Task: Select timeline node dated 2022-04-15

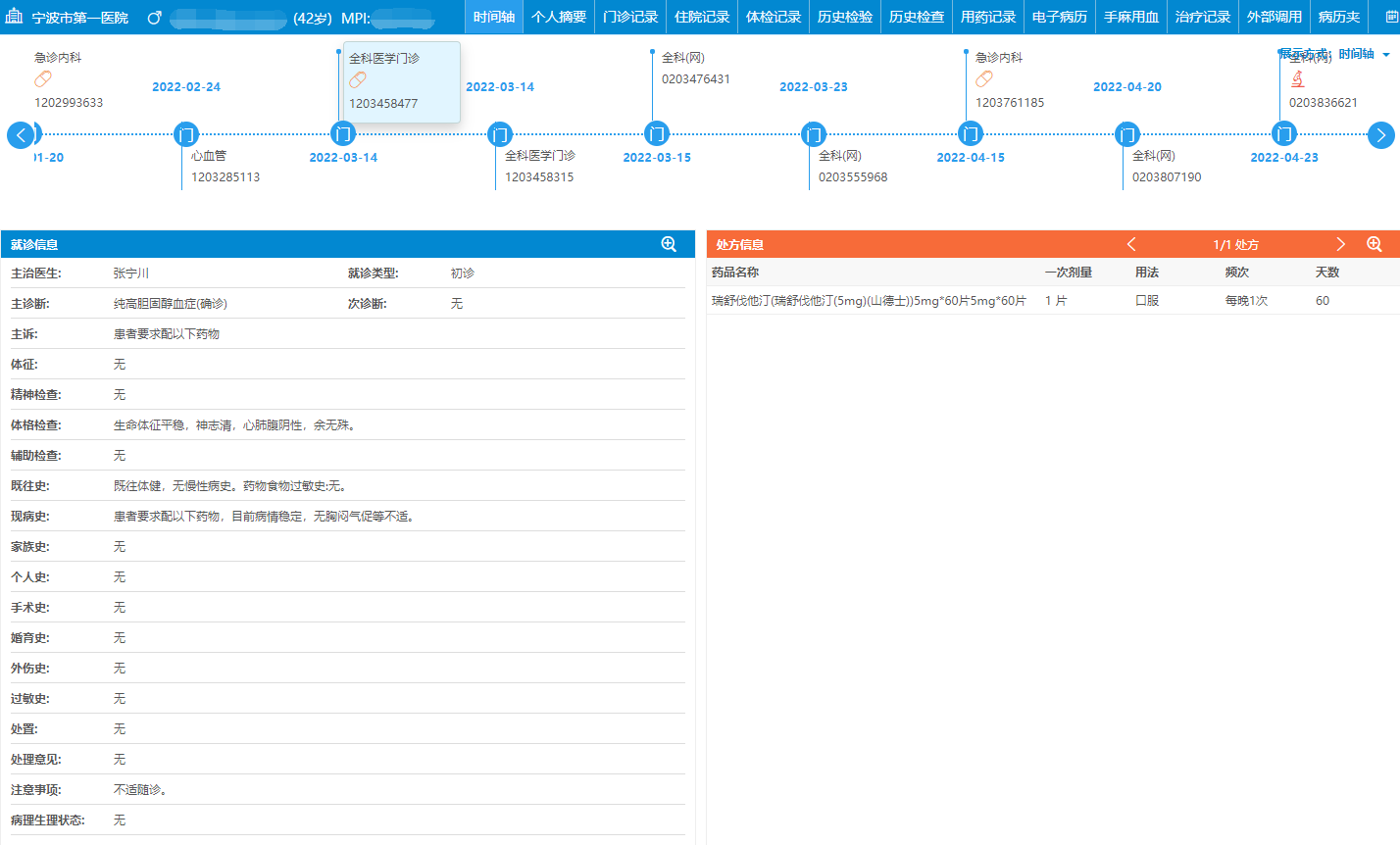Action: click(970, 134)
